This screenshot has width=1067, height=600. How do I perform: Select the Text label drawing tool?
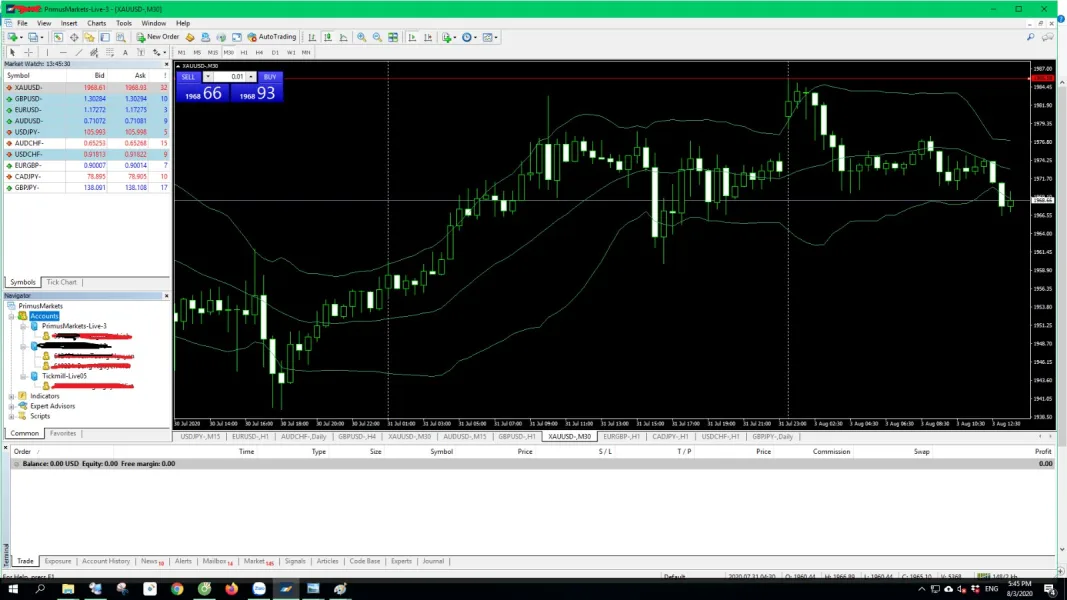click(125, 52)
